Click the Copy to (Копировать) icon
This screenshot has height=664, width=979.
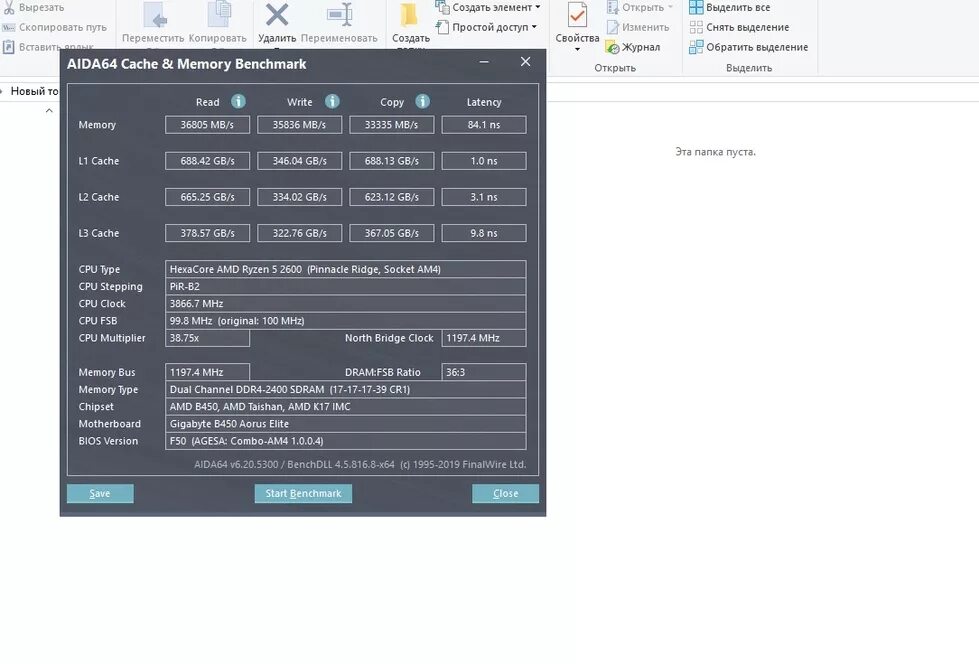click(x=219, y=15)
